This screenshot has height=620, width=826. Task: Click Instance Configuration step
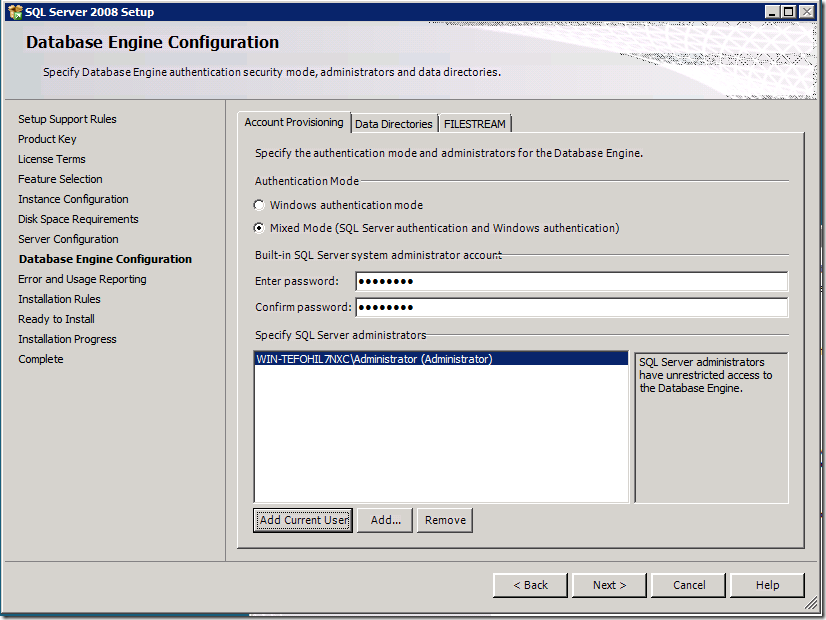click(x=73, y=199)
